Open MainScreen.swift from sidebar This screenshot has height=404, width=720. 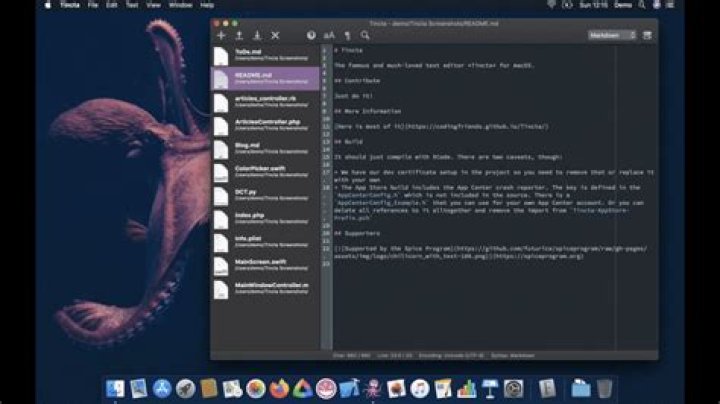click(265, 266)
